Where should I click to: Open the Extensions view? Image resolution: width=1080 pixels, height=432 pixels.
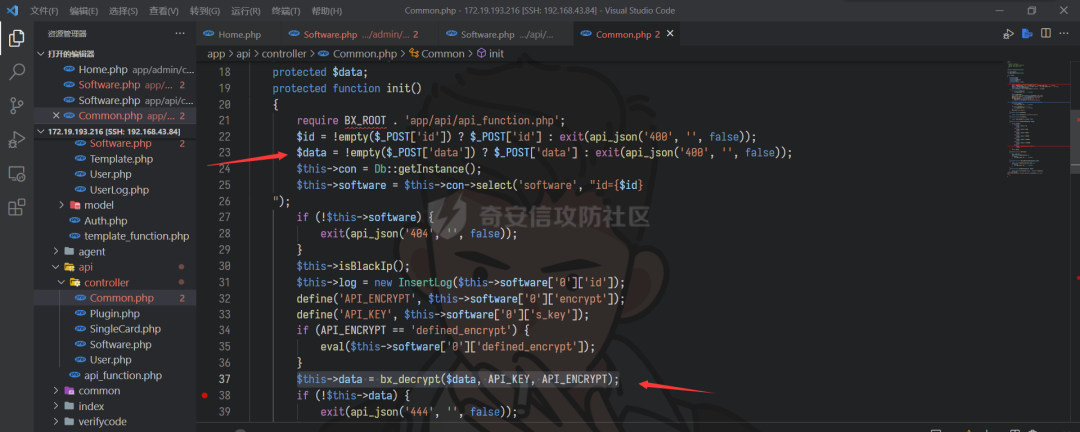tap(17, 207)
